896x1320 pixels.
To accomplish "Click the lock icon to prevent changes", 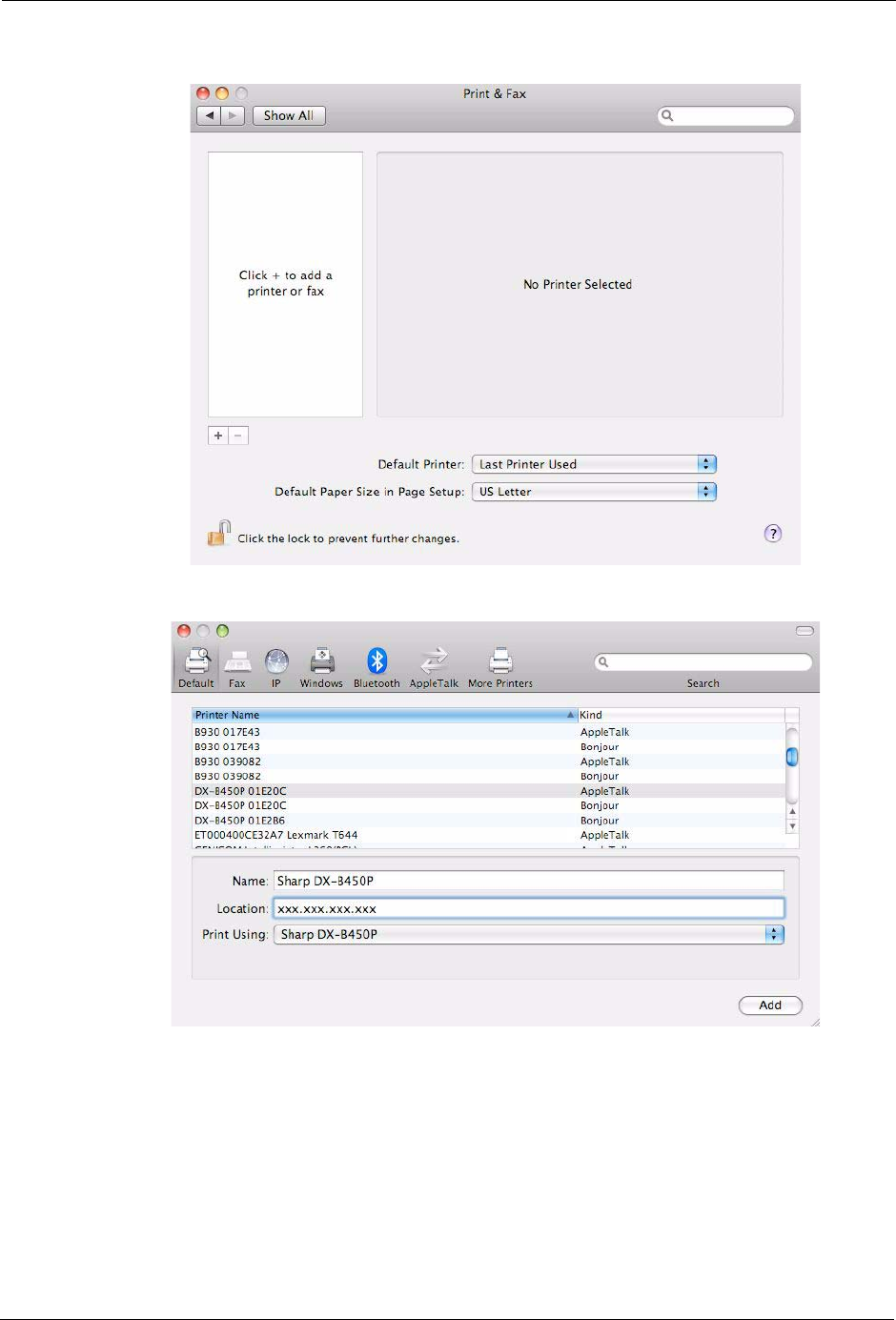I will coord(219,534).
